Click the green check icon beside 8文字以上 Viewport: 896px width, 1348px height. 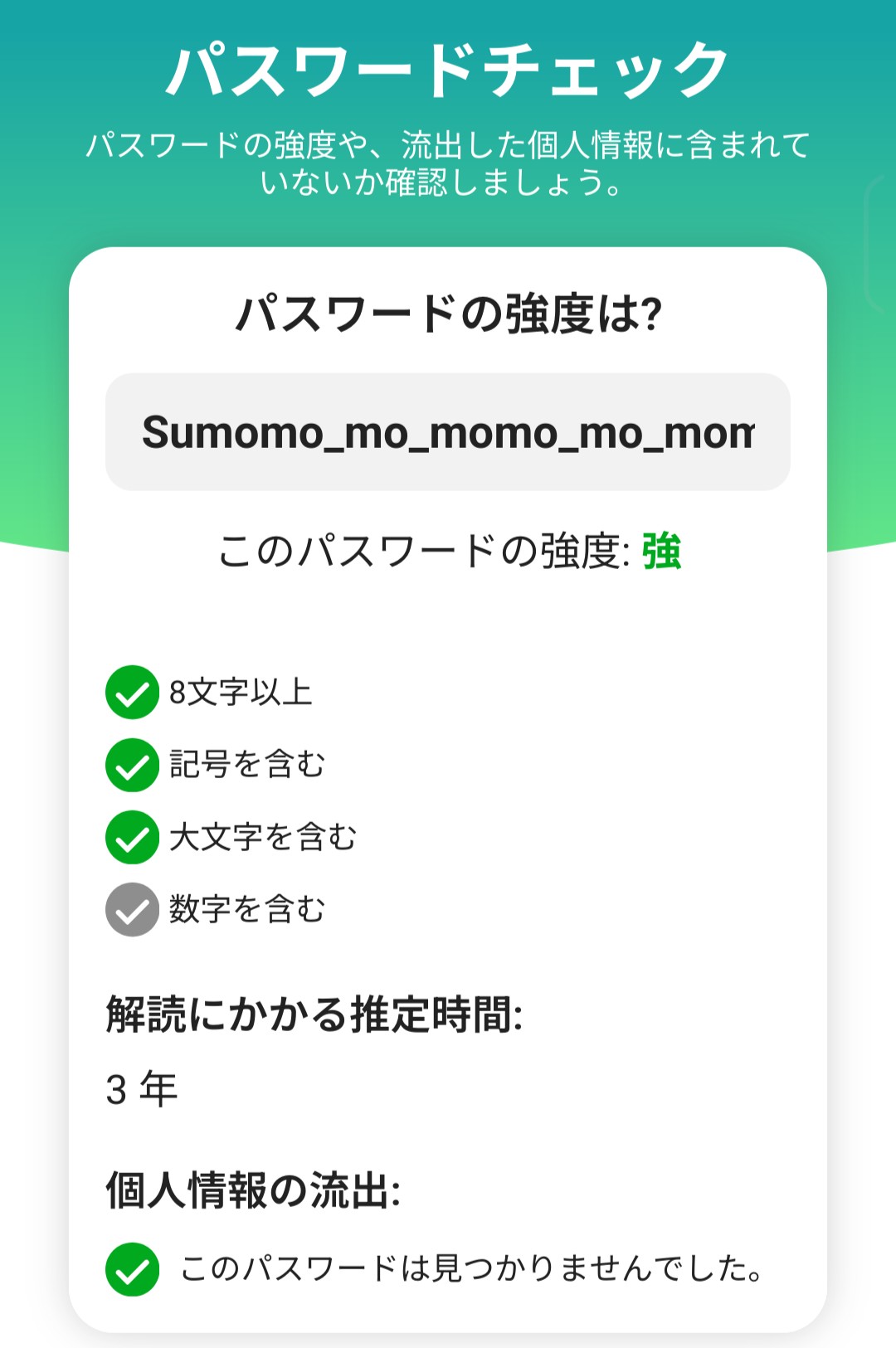tap(132, 692)
